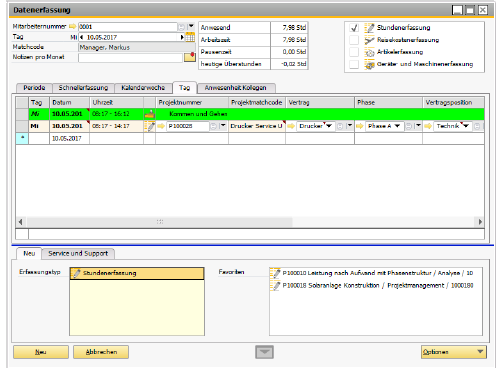Expand the Vertrag Drucker combo box
Screen dimensions: 502x368
(x=329, y=126)
